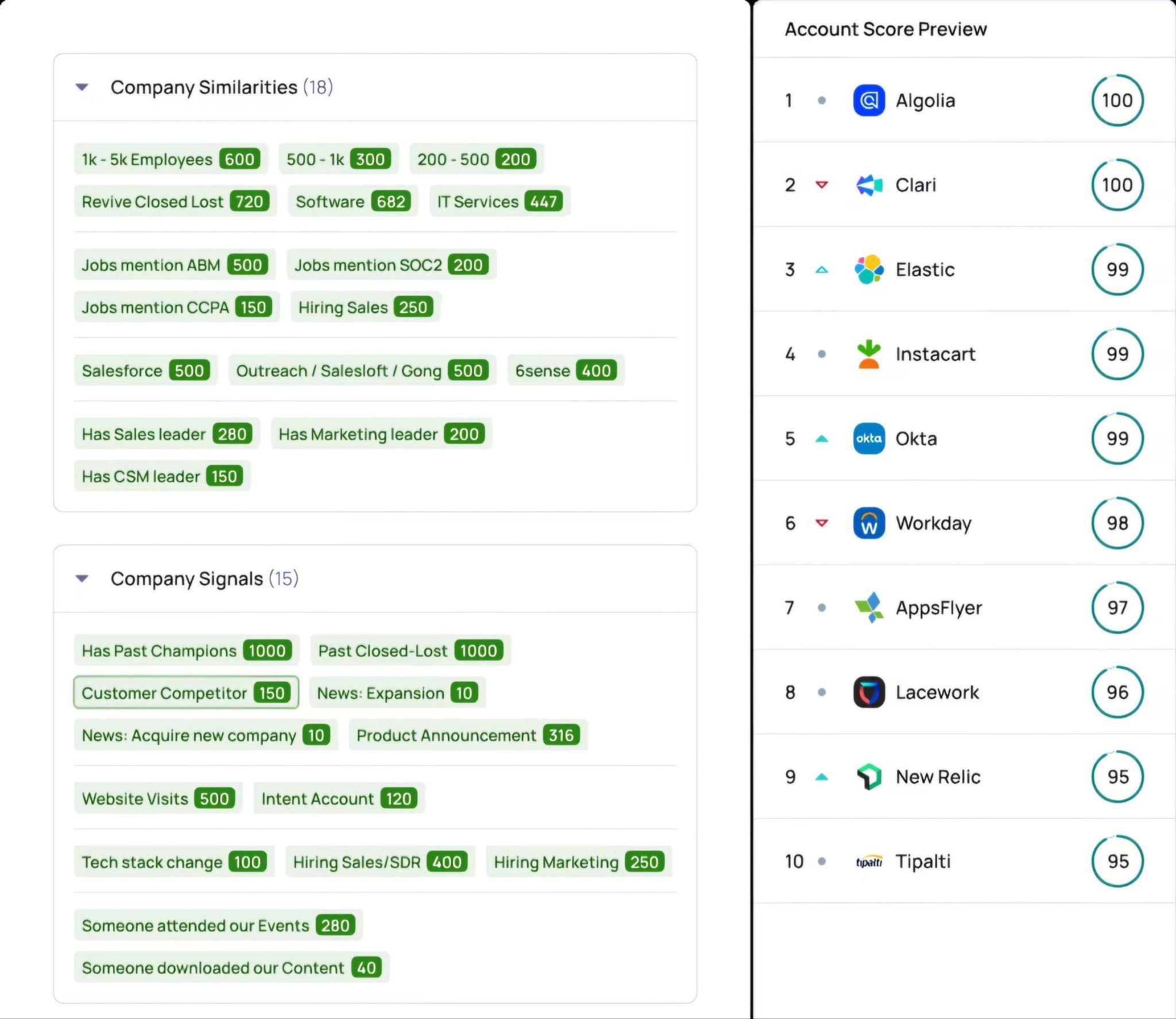Collapse the Company Similarities section
Viewport: 1176px width, 1019px height.
82,87
